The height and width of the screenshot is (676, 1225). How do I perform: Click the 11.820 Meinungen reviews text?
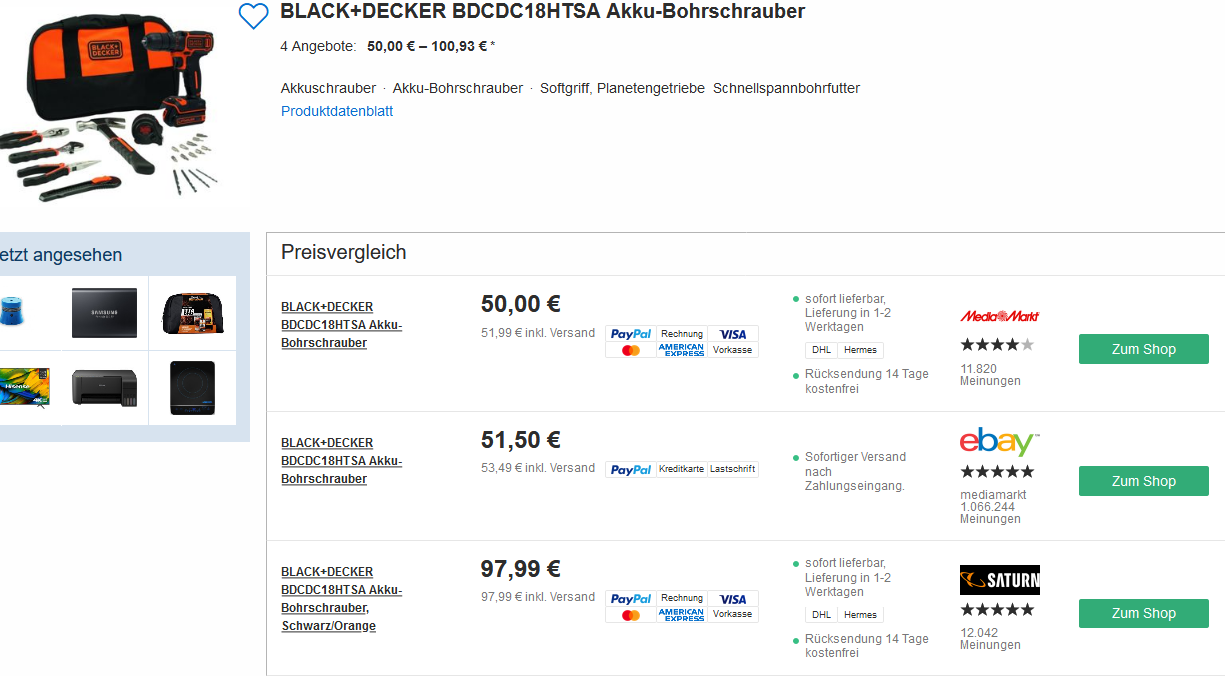point(990,375)
